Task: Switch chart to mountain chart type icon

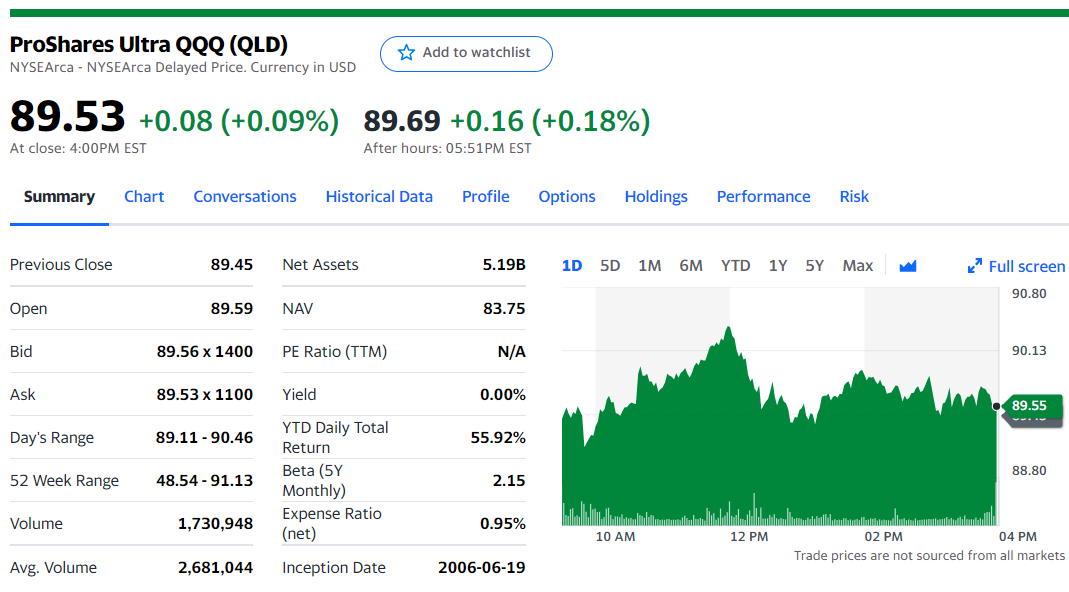Action: point(907,266)
